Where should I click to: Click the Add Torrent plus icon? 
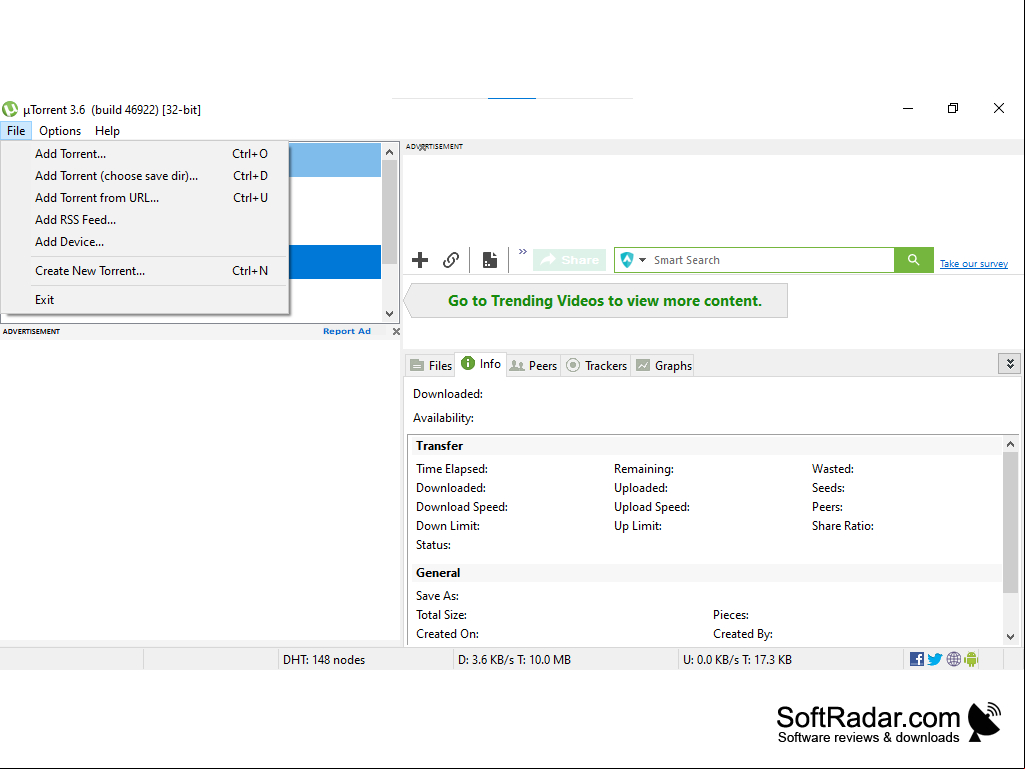pos(420,260)
